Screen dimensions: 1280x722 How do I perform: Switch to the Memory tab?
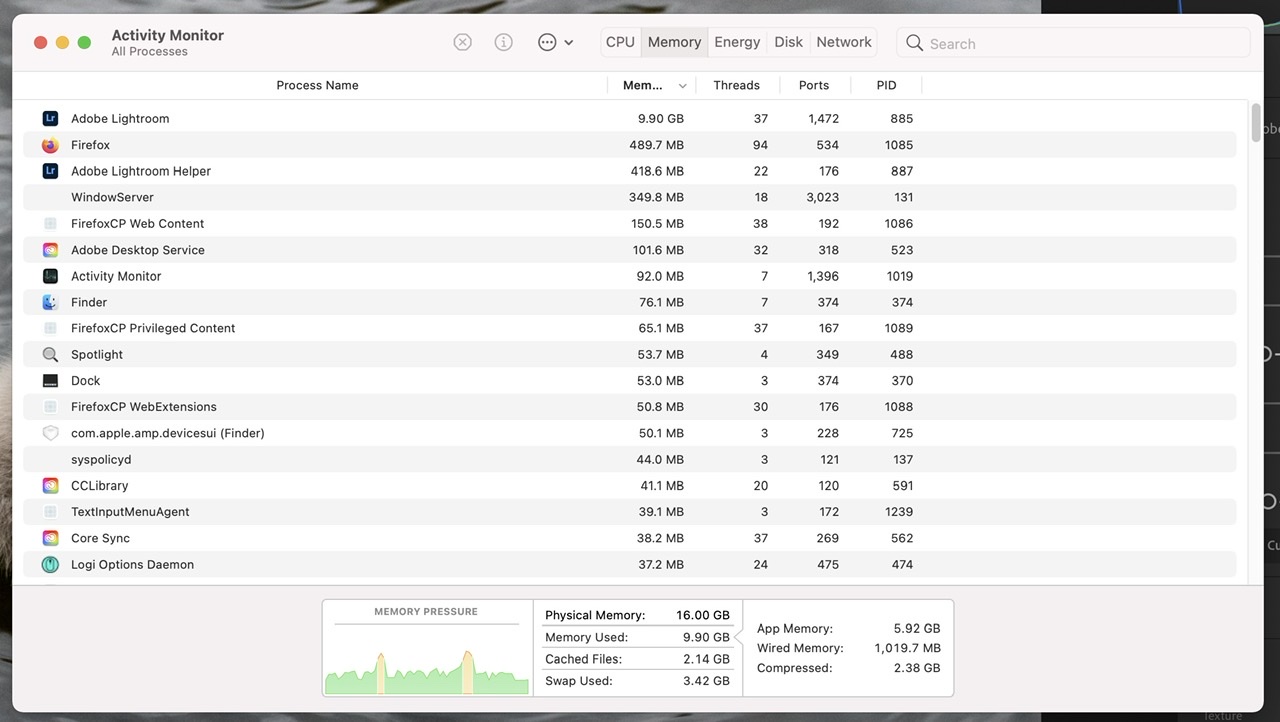(x=674, y=42)
